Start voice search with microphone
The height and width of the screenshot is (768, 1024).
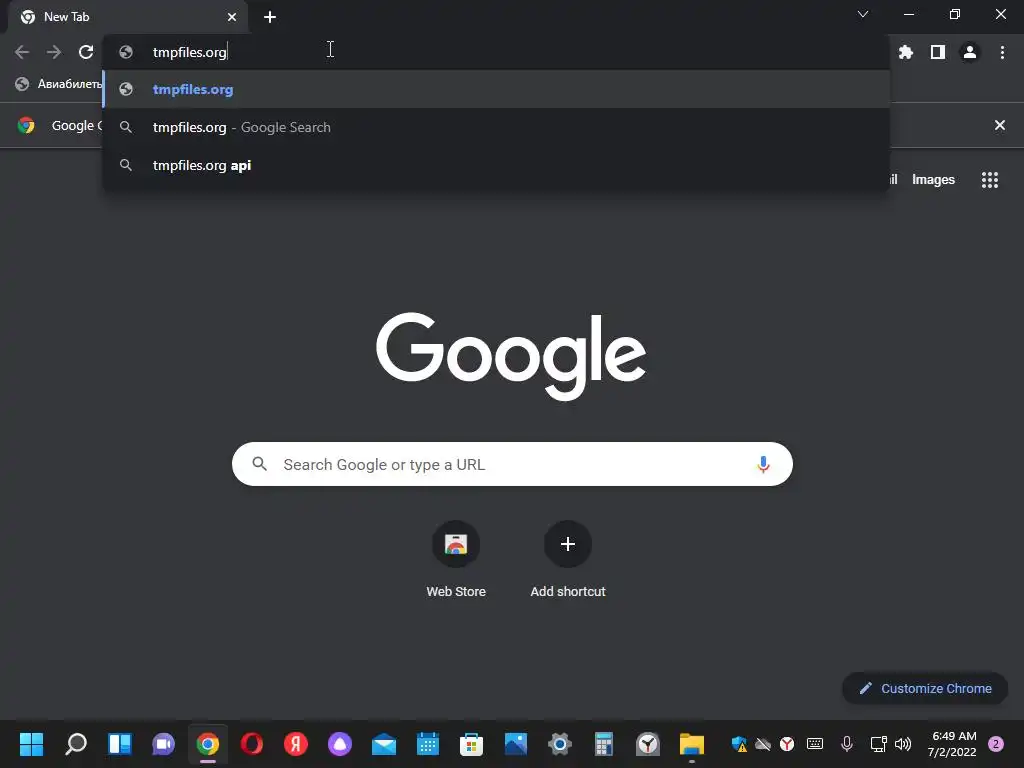coord(763,464)
